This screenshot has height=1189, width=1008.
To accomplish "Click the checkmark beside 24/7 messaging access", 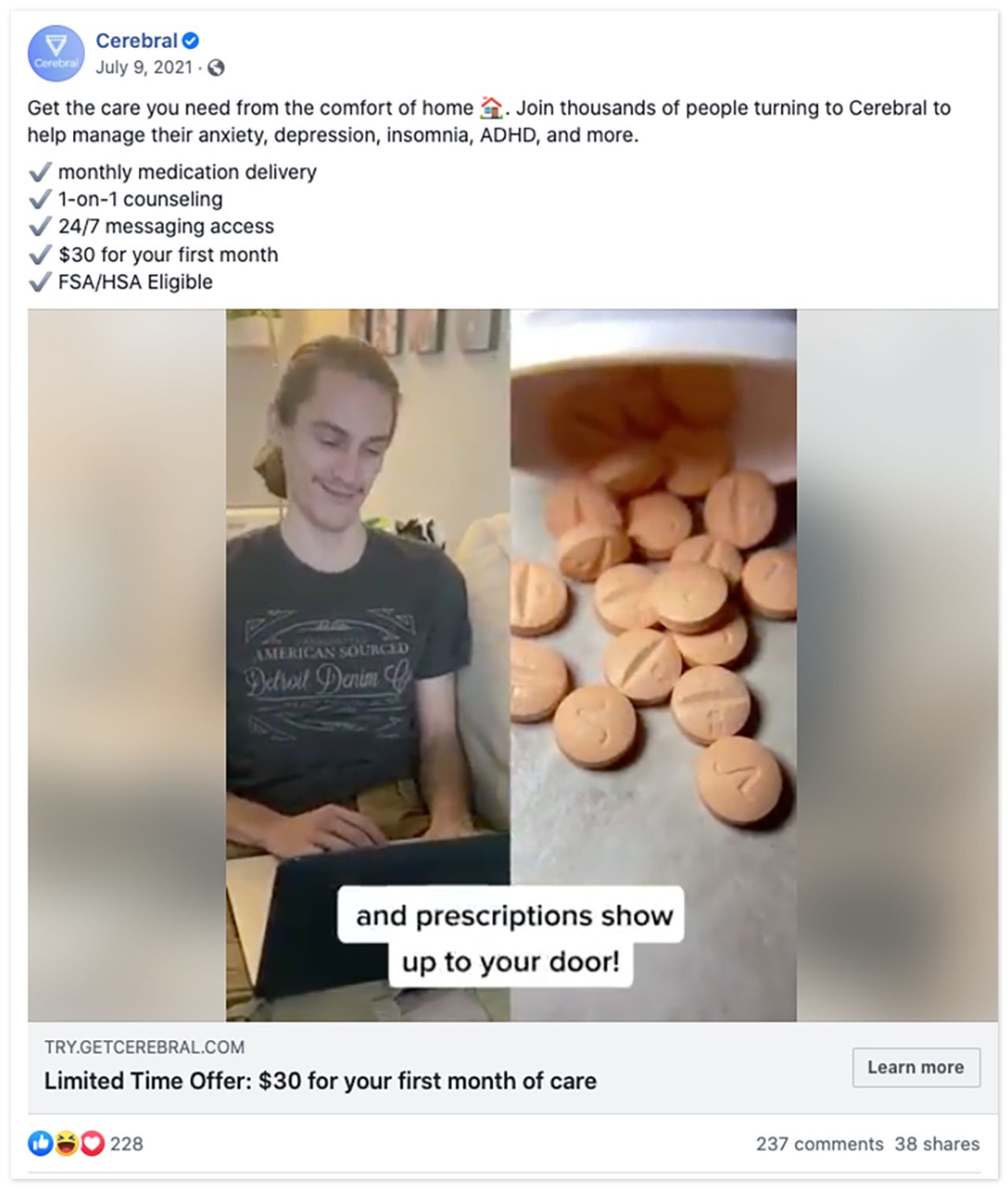I will coord(40,227).
